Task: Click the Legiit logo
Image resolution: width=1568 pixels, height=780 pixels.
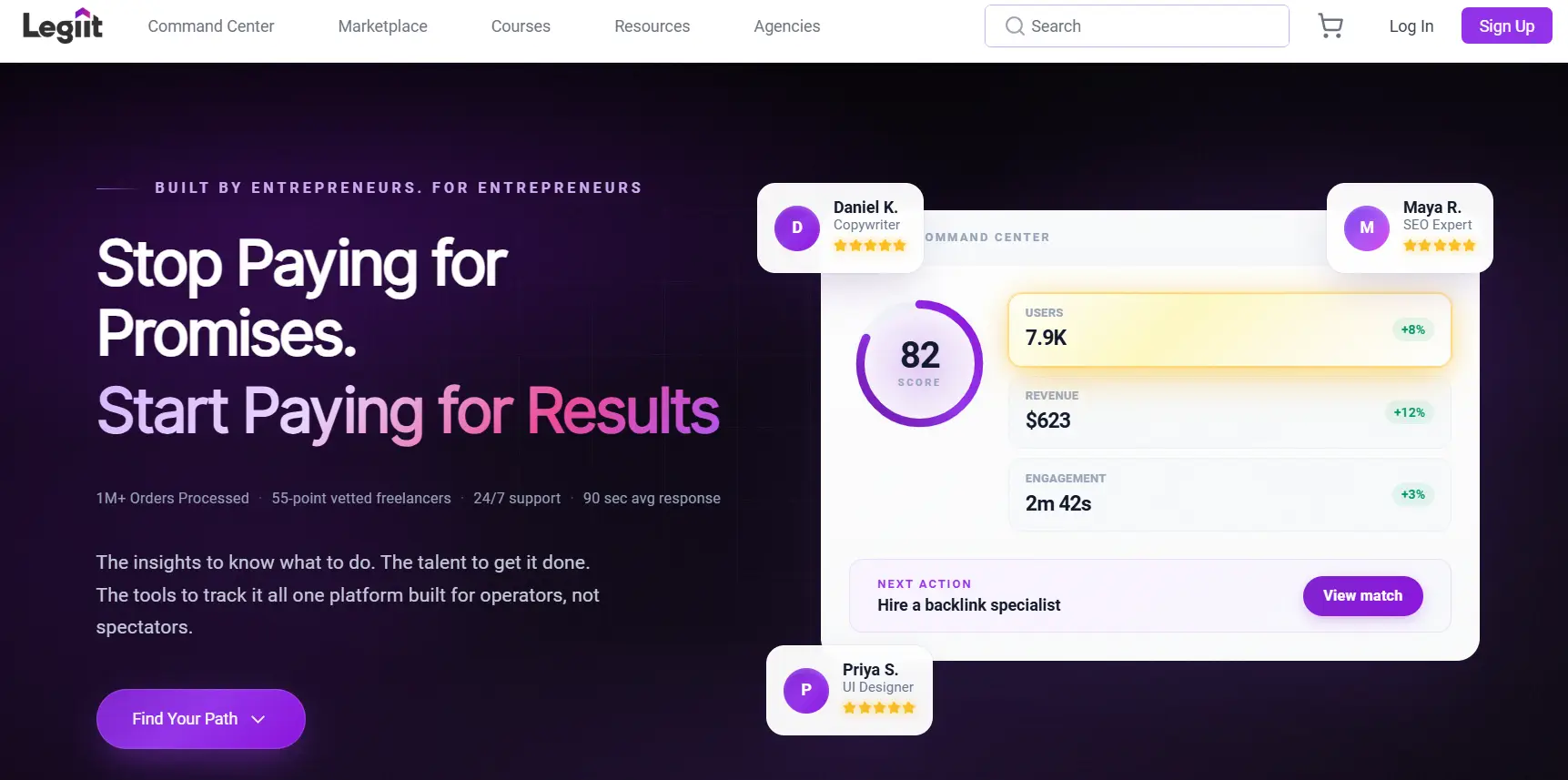Action: click(x=63, y=25)
